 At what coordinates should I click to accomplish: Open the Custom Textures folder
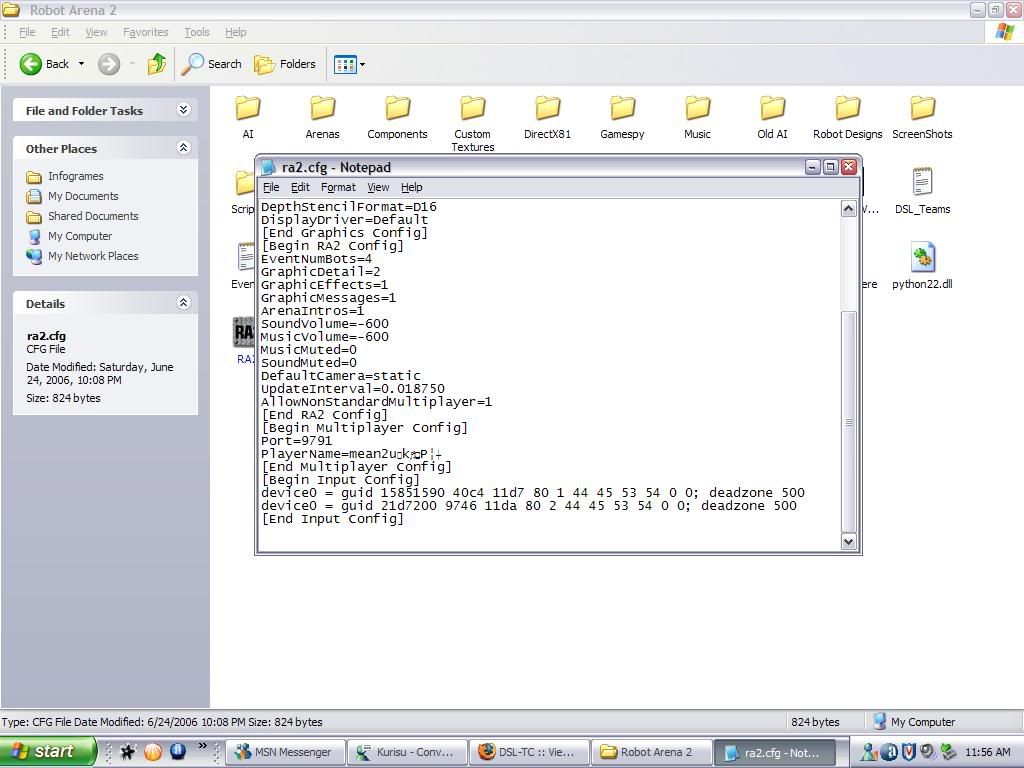tap(472, 124)
